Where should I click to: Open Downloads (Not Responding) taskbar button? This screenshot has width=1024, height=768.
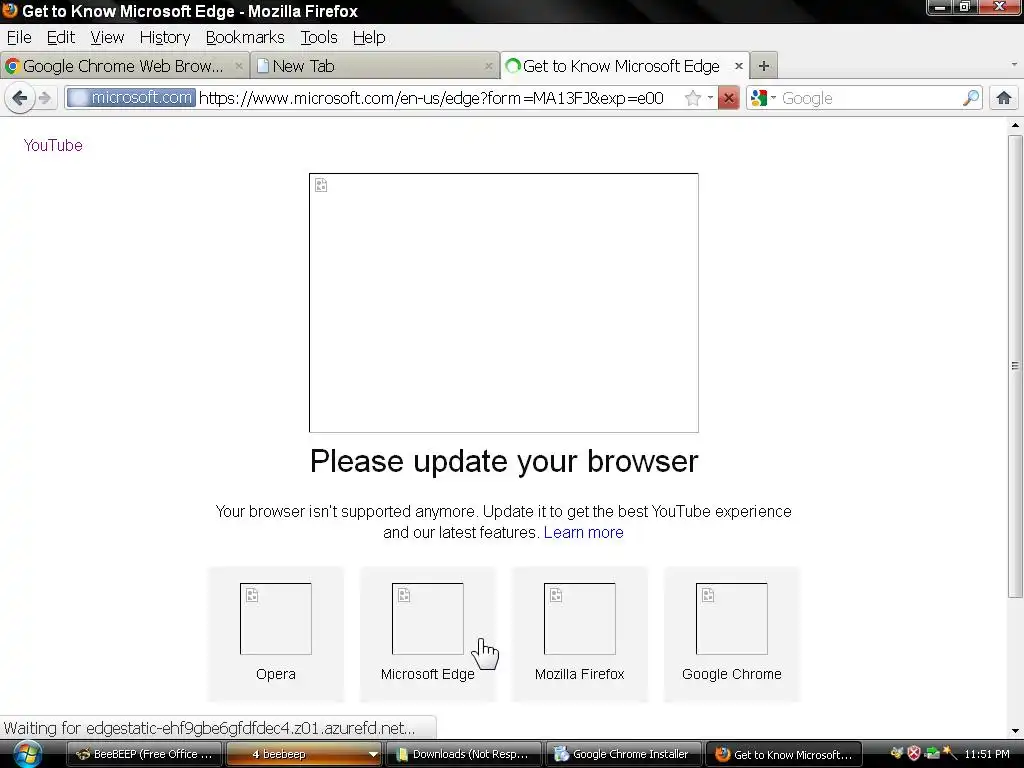(x=463, y=754)
